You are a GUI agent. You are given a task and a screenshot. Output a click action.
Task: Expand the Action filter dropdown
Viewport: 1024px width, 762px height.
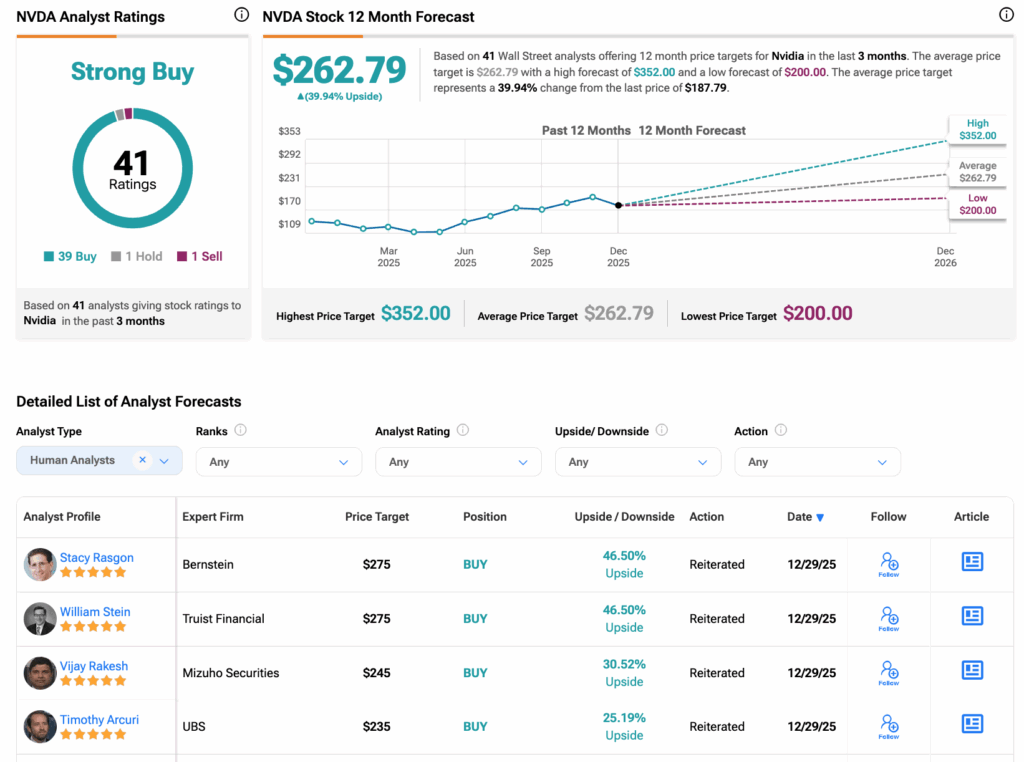[x=817, y=462]
